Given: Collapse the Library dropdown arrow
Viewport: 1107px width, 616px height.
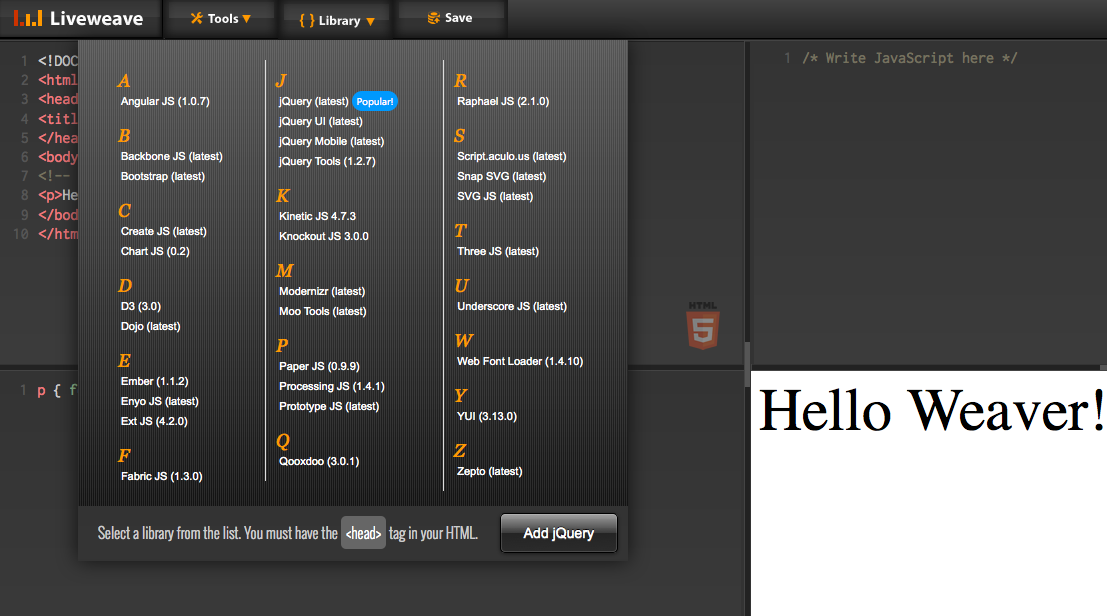Looking at the screenshot, I should point(370,22).
